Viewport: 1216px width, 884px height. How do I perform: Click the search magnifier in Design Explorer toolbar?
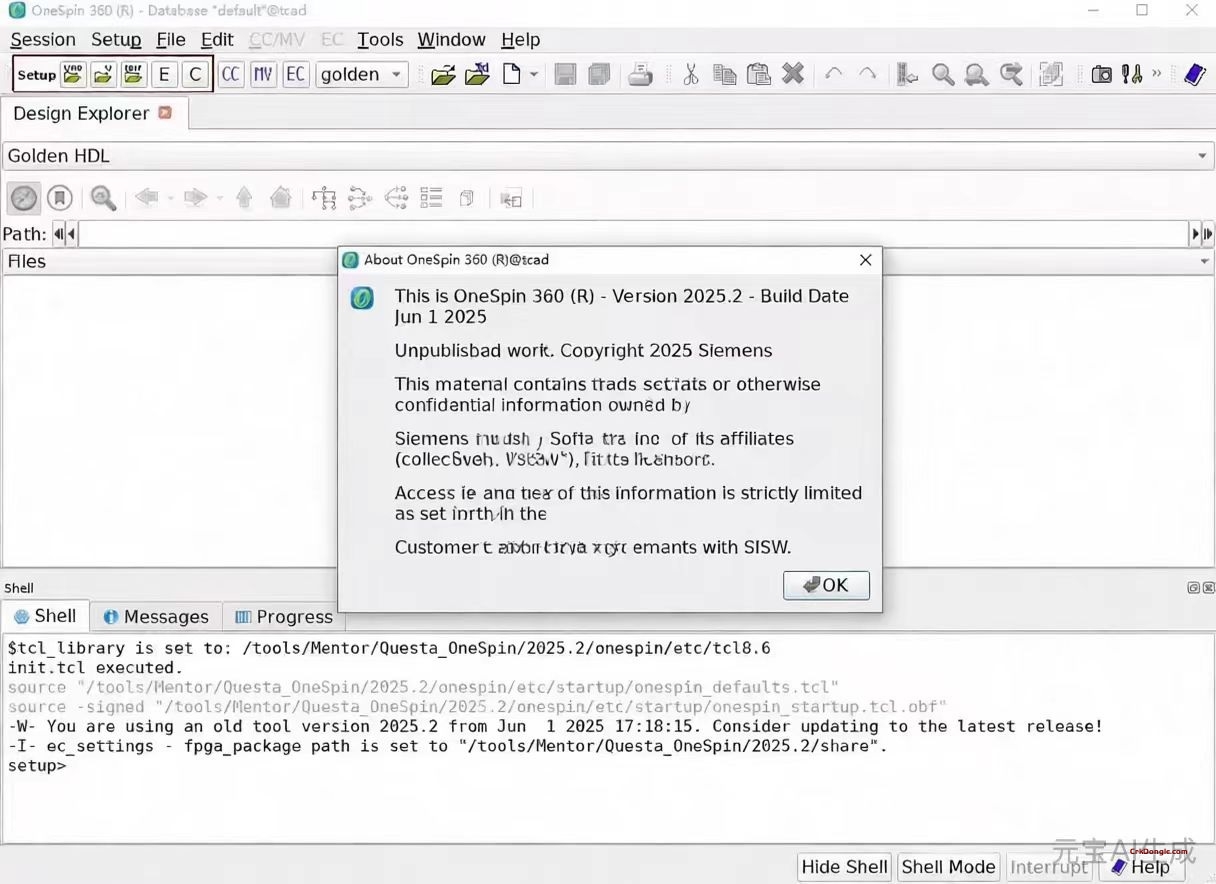click(103, 198)
